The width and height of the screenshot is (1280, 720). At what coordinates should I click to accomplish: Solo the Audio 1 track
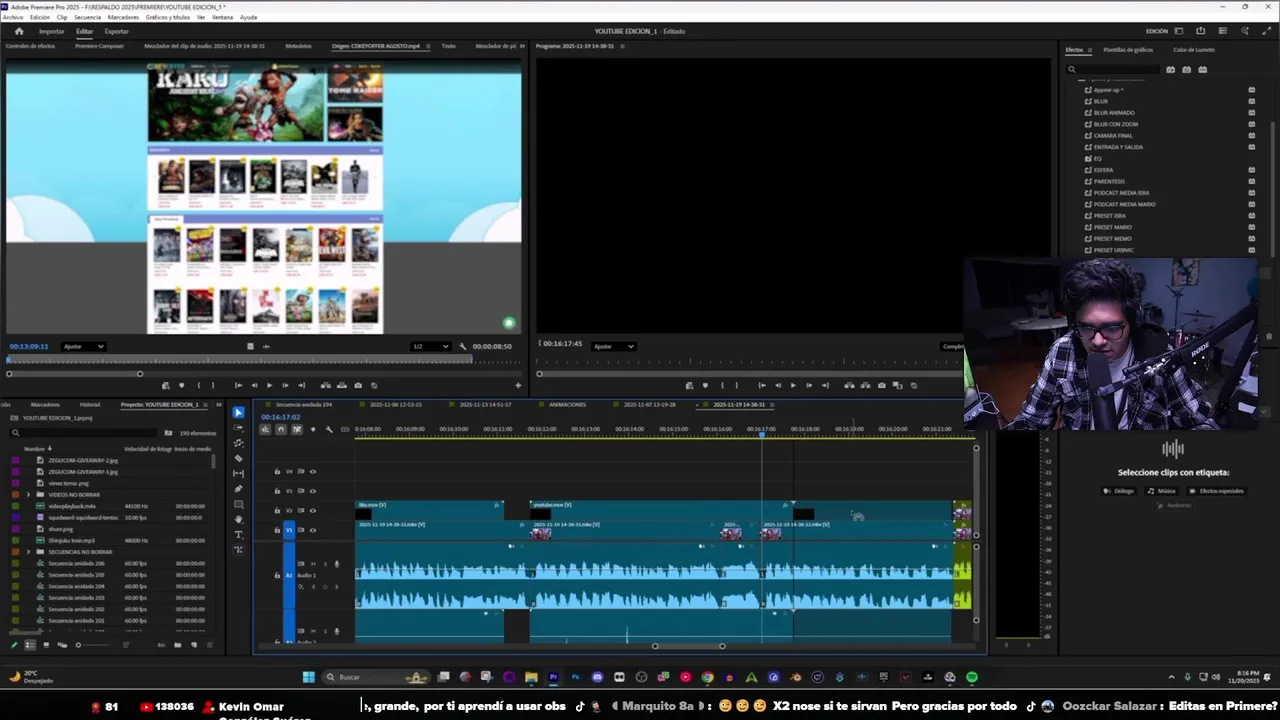324,564
